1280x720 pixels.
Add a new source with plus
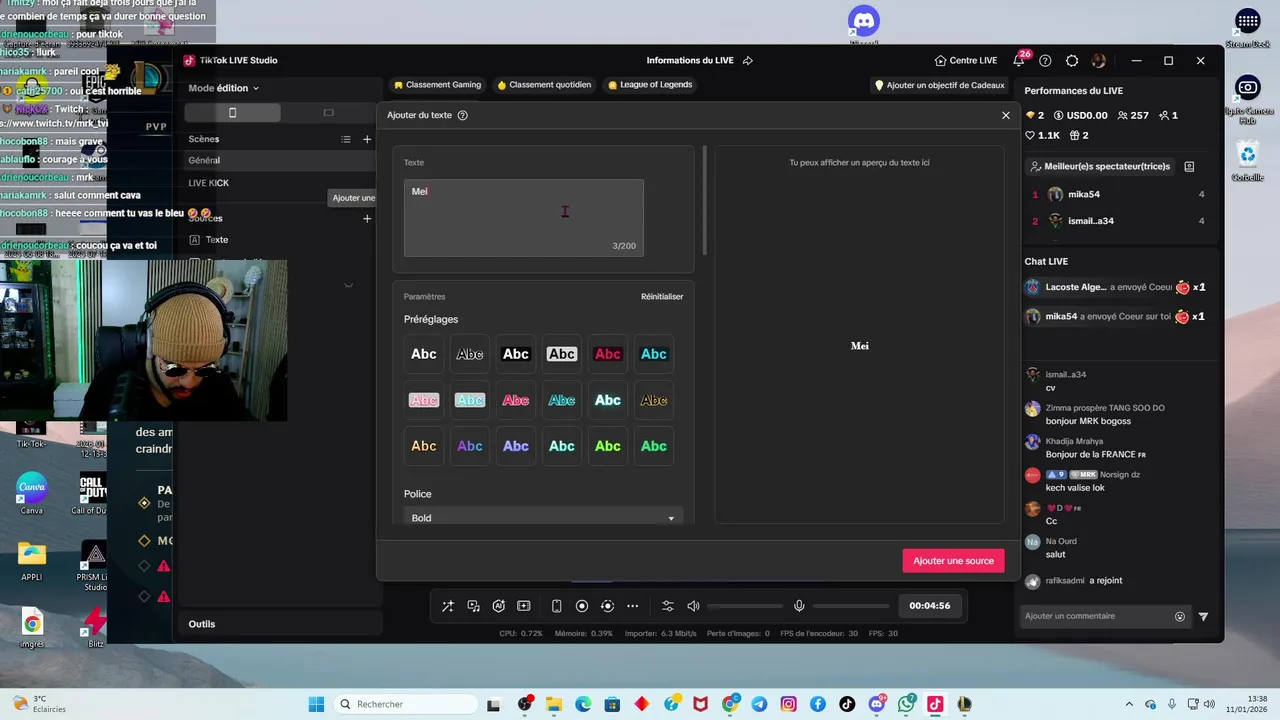click(367, 218)
